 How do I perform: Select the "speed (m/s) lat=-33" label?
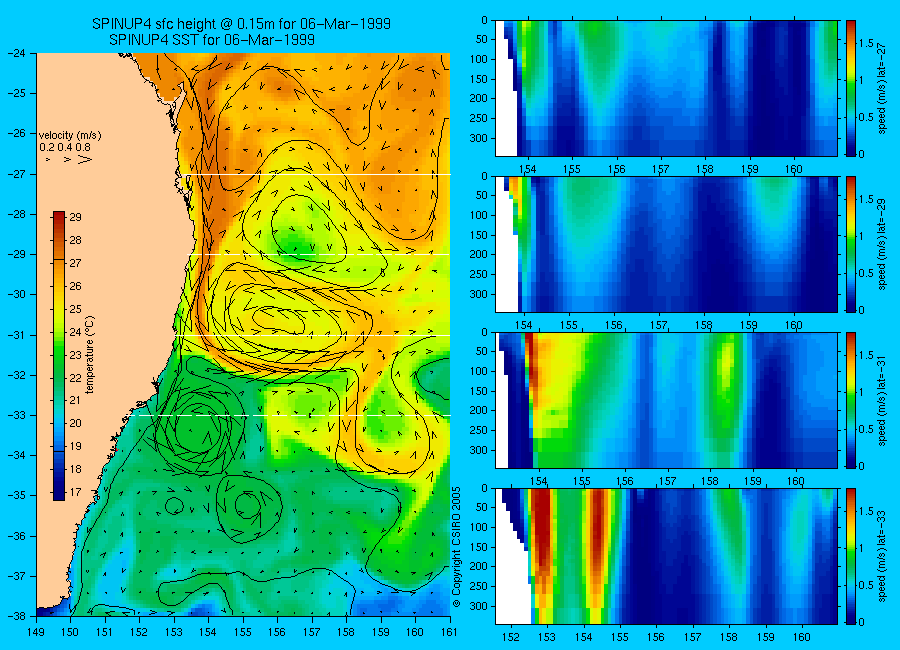[882, 556]
